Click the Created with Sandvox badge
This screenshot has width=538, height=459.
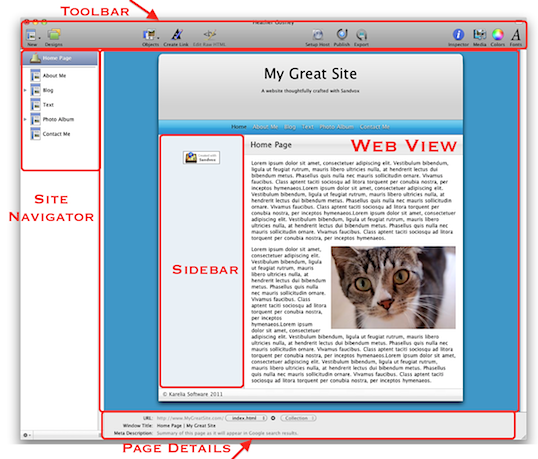coord(201,157)
